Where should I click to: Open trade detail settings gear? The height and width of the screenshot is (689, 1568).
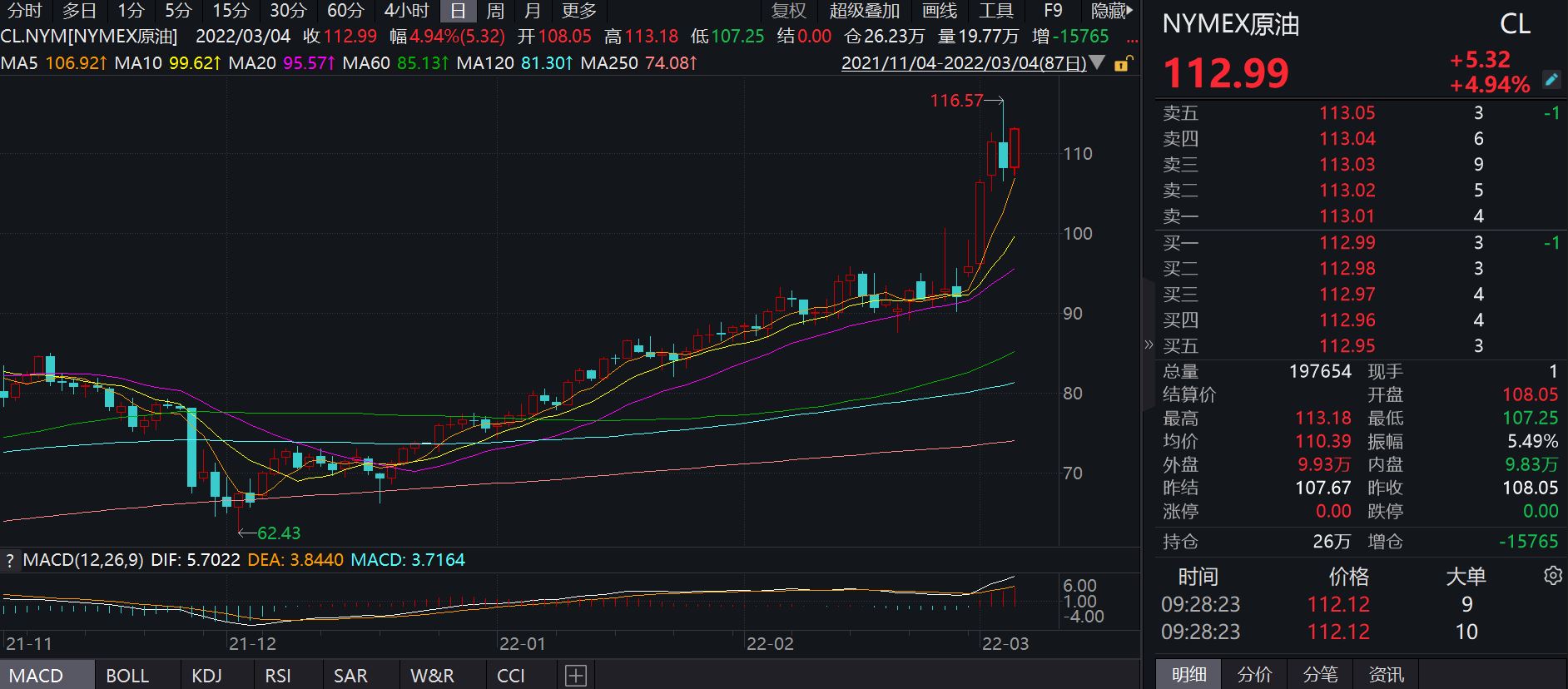pyautogui.click(x=1552, y=576)
